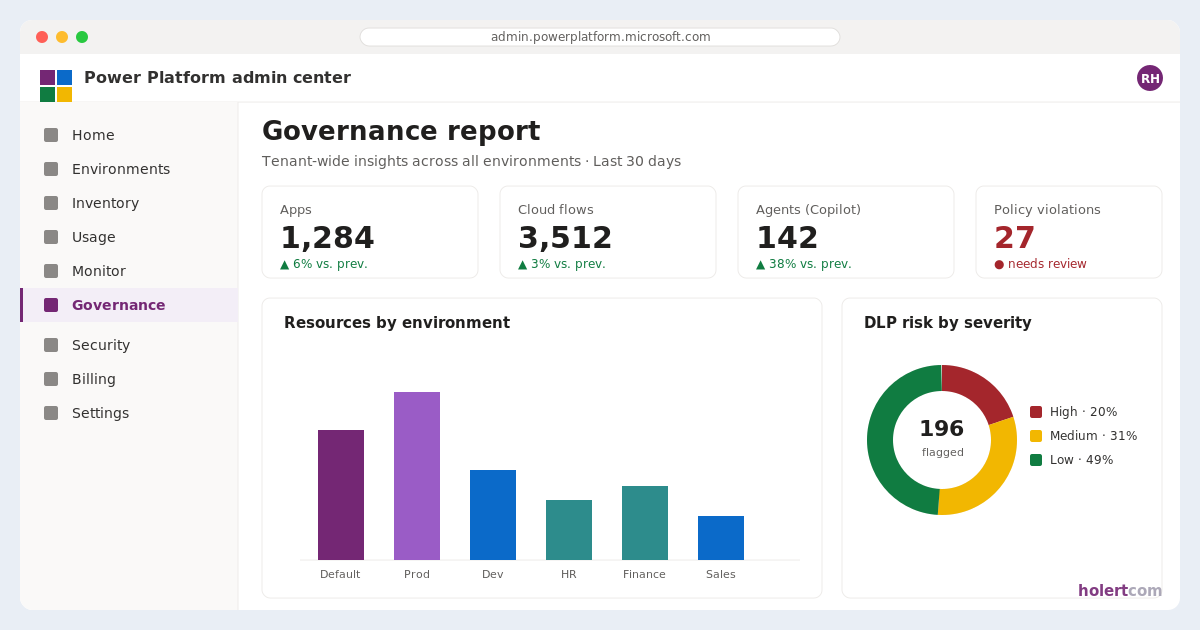Click '38% vs. prev.' trend text
The width and height of the screenshot is (1200, 630).
tap(810, 264)
